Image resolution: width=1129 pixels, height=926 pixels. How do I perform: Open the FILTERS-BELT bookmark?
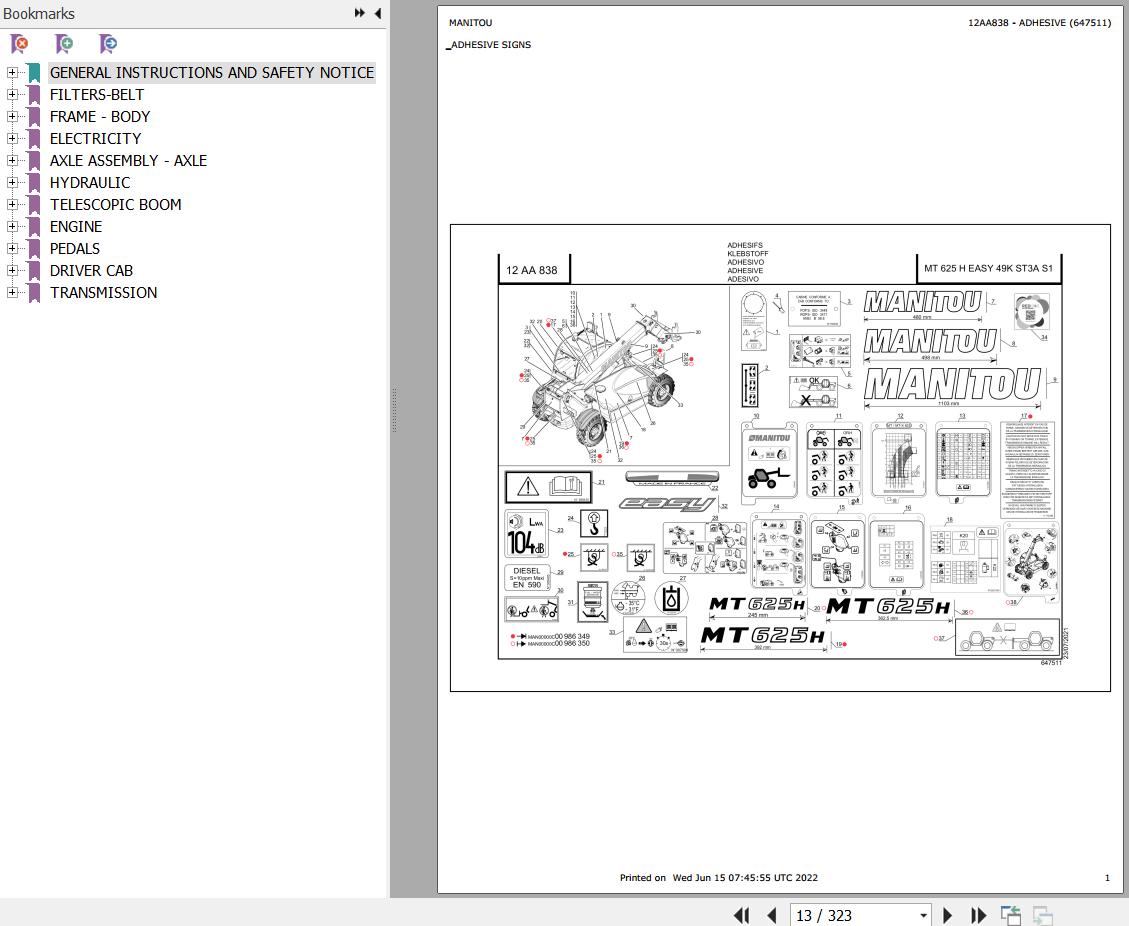(96, 94)
